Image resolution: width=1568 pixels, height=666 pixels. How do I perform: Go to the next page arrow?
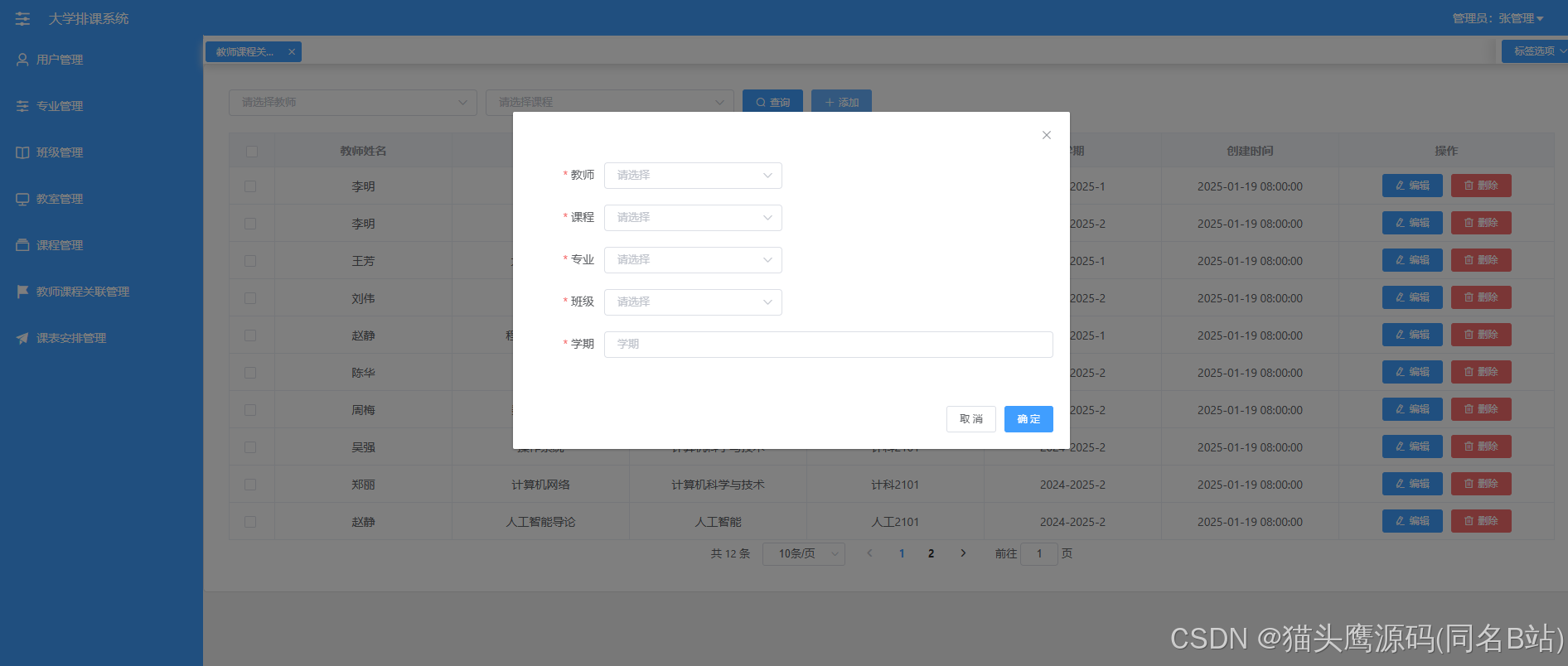(963, 553)
